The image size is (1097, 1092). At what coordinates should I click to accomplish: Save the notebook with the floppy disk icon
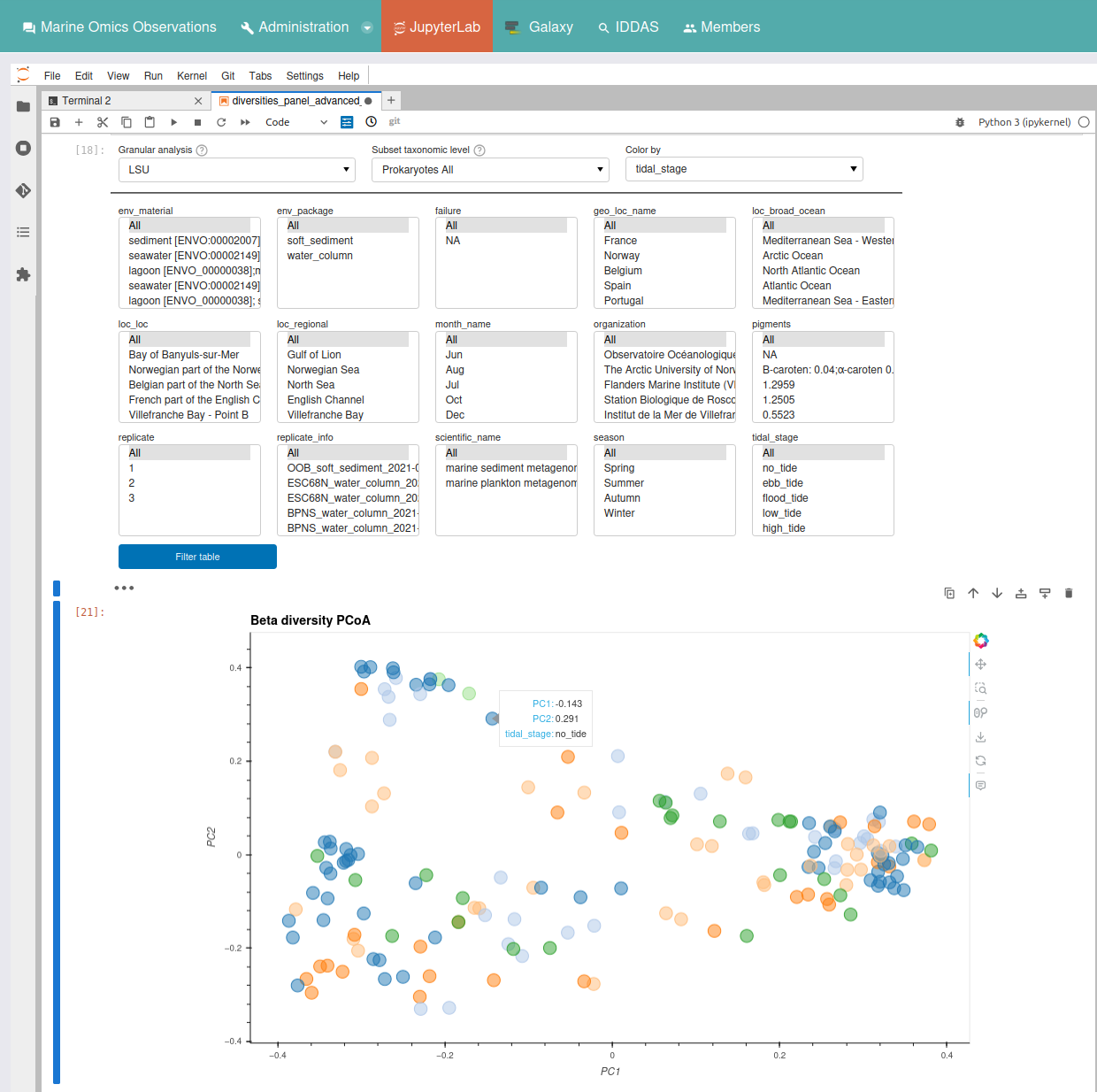55,122
